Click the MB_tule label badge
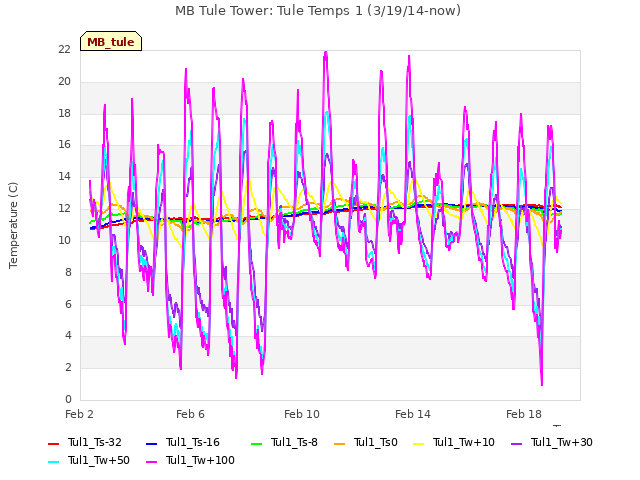This screenshot has width=640, height=480. click(x=111, y=41)
